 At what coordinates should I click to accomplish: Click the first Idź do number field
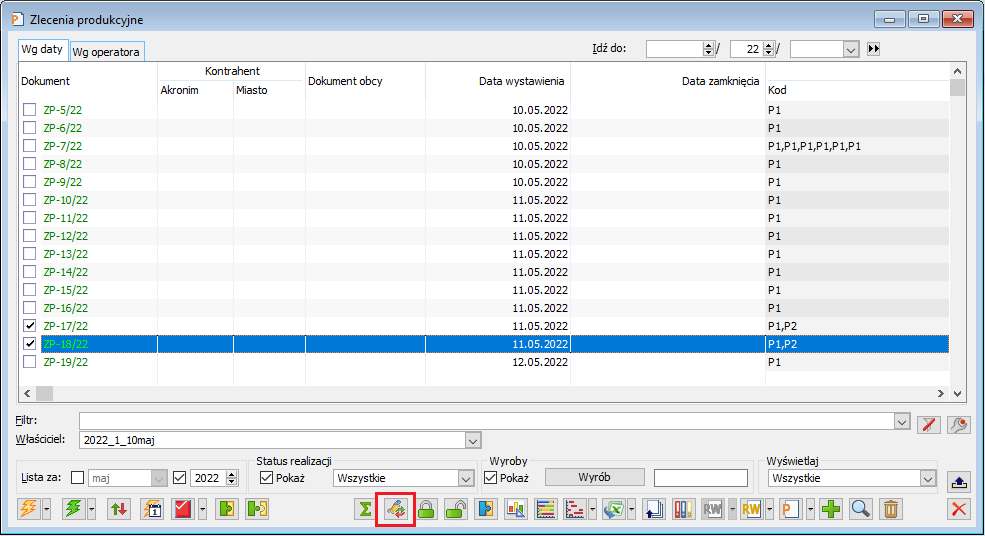pos(675,49)
